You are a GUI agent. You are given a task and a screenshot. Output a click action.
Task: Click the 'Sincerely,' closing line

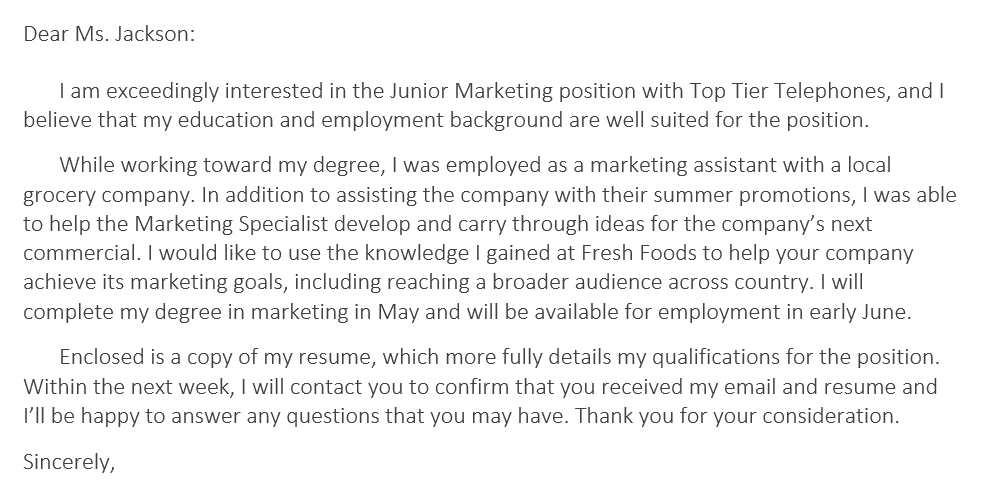(68, 463)
